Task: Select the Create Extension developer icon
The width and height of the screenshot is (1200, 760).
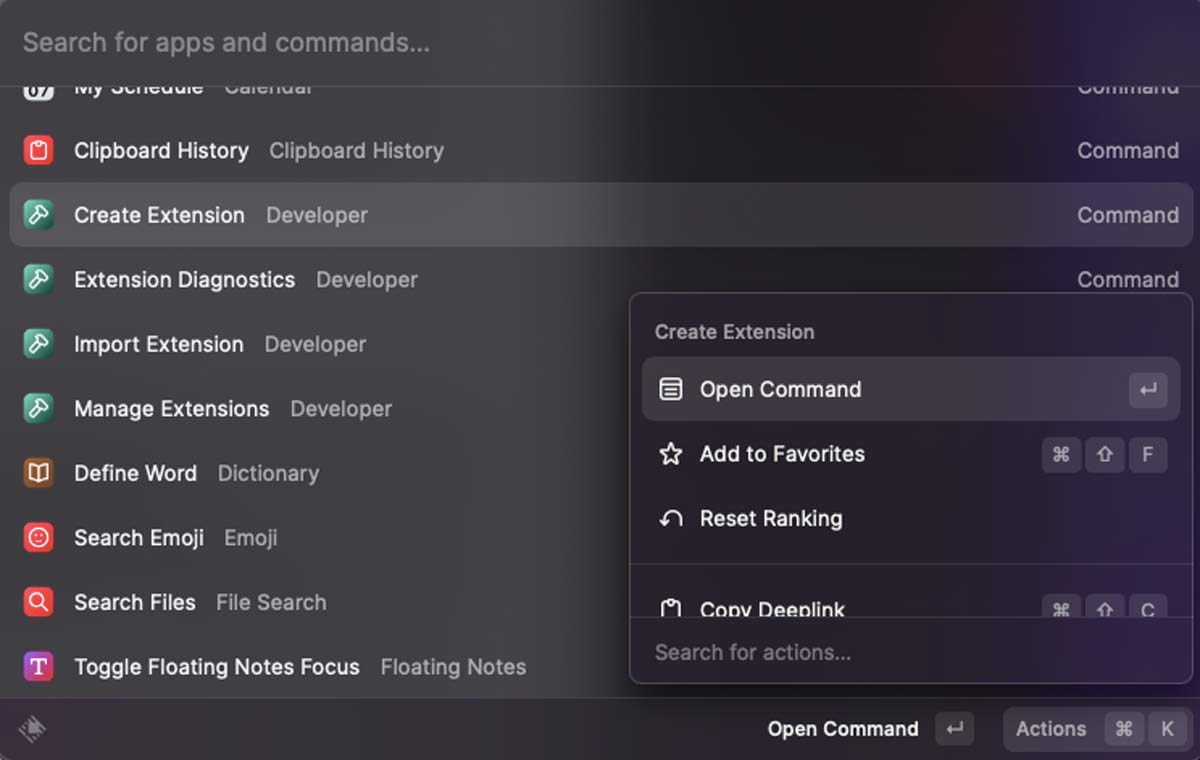Action: pos(37,214)
